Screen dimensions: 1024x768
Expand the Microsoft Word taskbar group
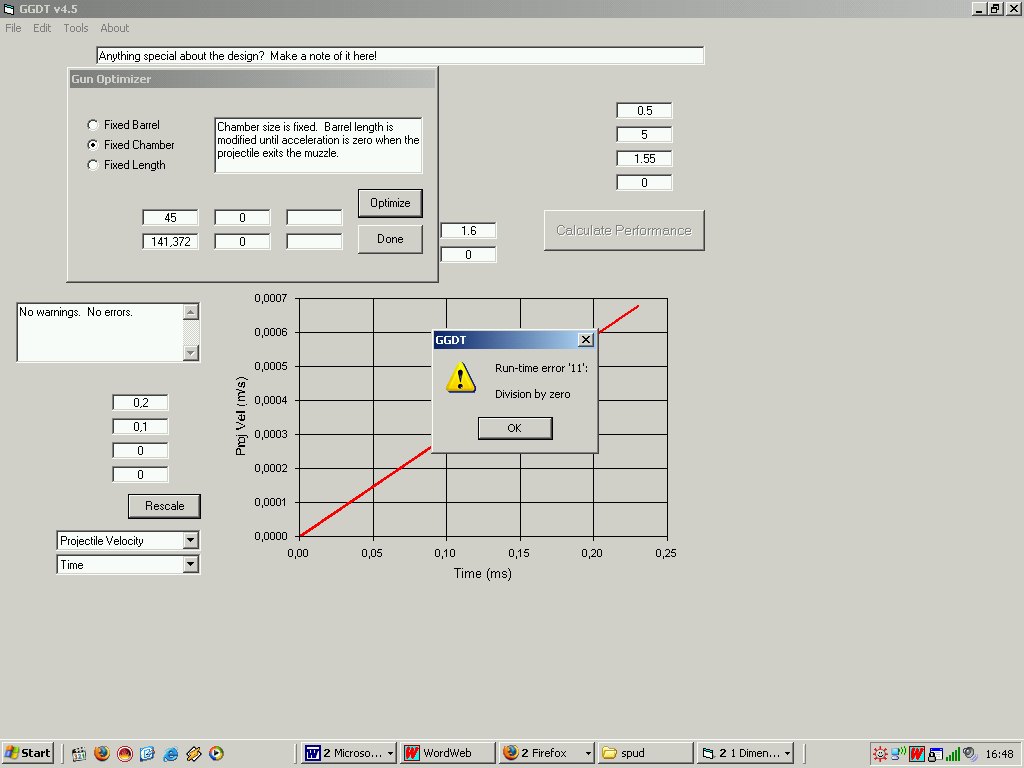pos(348,753)
